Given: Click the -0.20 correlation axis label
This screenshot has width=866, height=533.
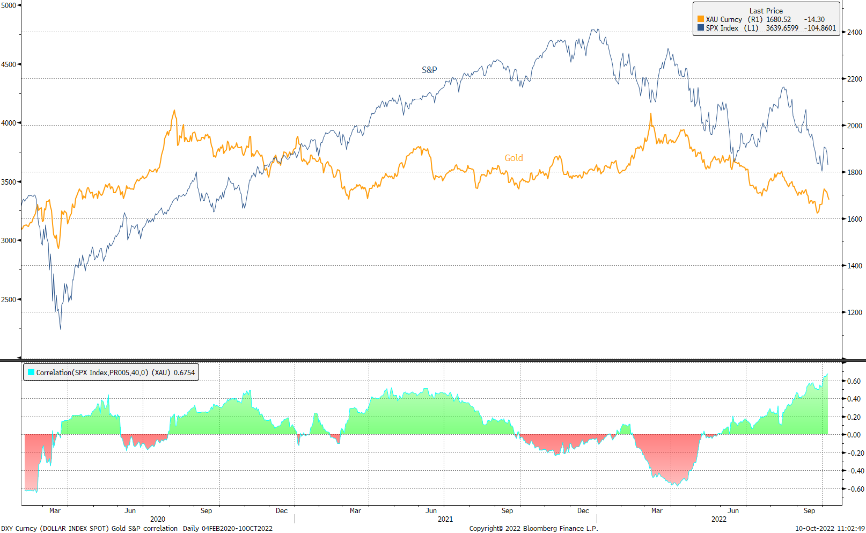Looking at the screenshot, I should 854,453.
